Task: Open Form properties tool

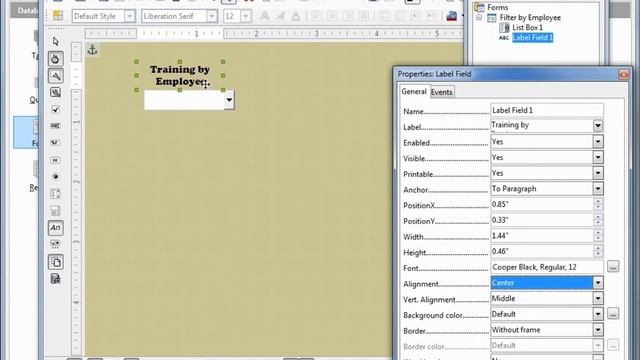Action: click(56, 92)
